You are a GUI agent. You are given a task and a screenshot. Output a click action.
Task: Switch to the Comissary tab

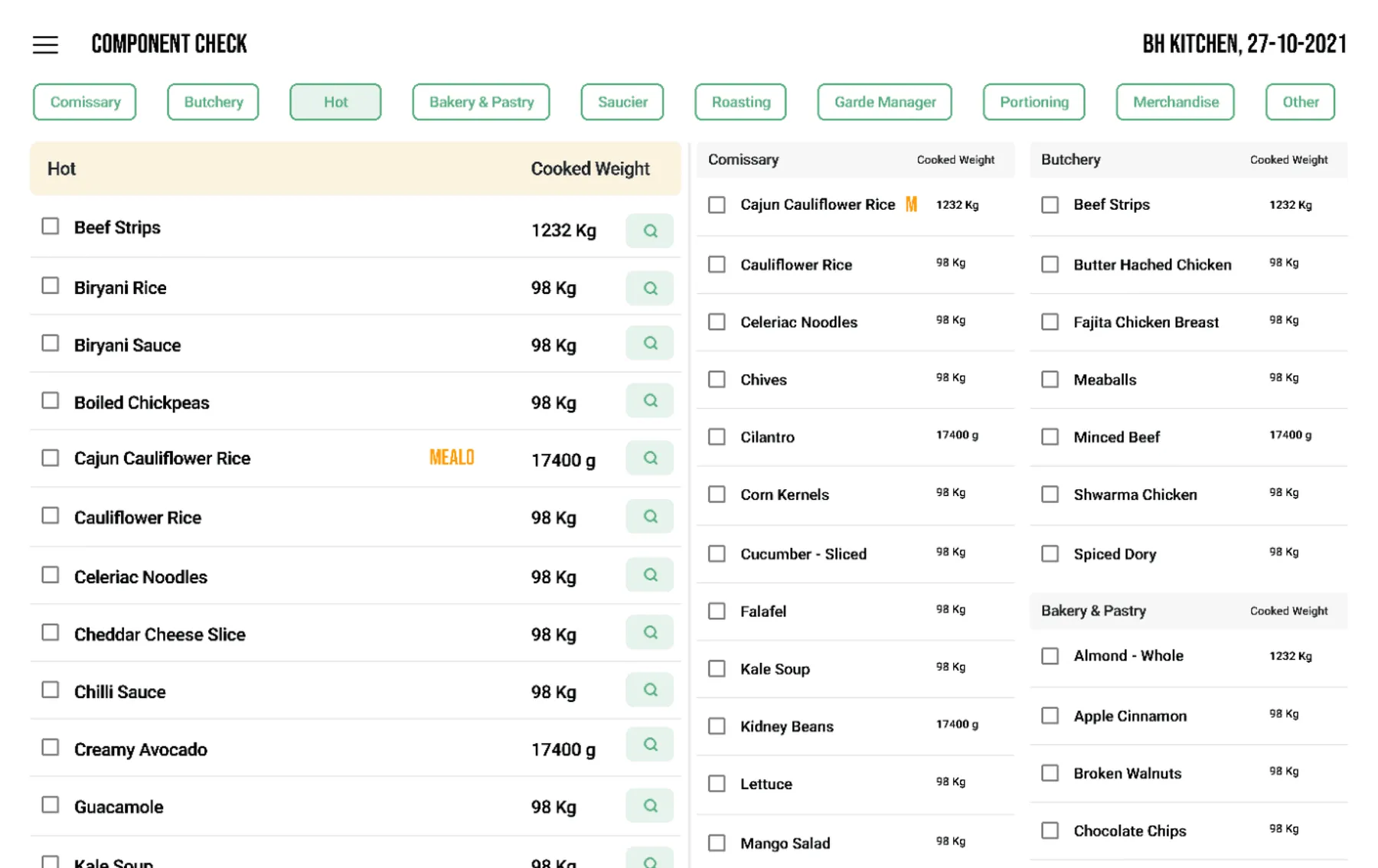click(85, 102)
